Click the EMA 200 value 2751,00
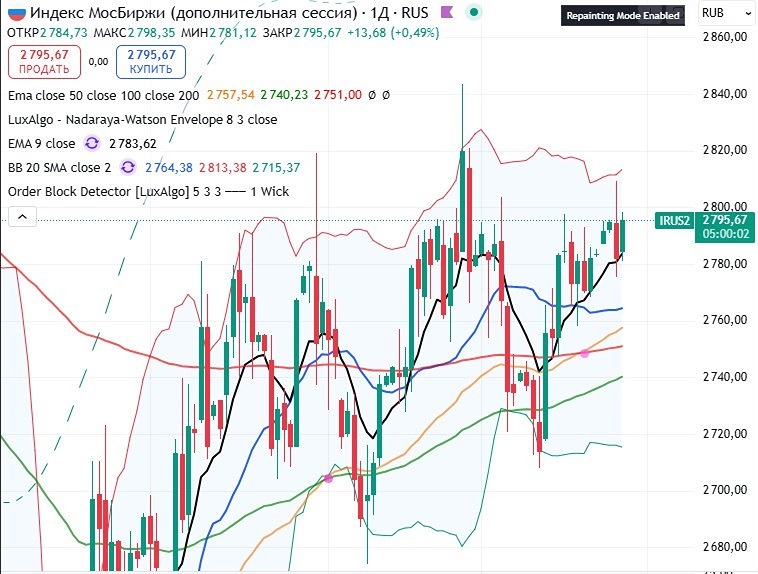758x574 pixels. point(338,95)
